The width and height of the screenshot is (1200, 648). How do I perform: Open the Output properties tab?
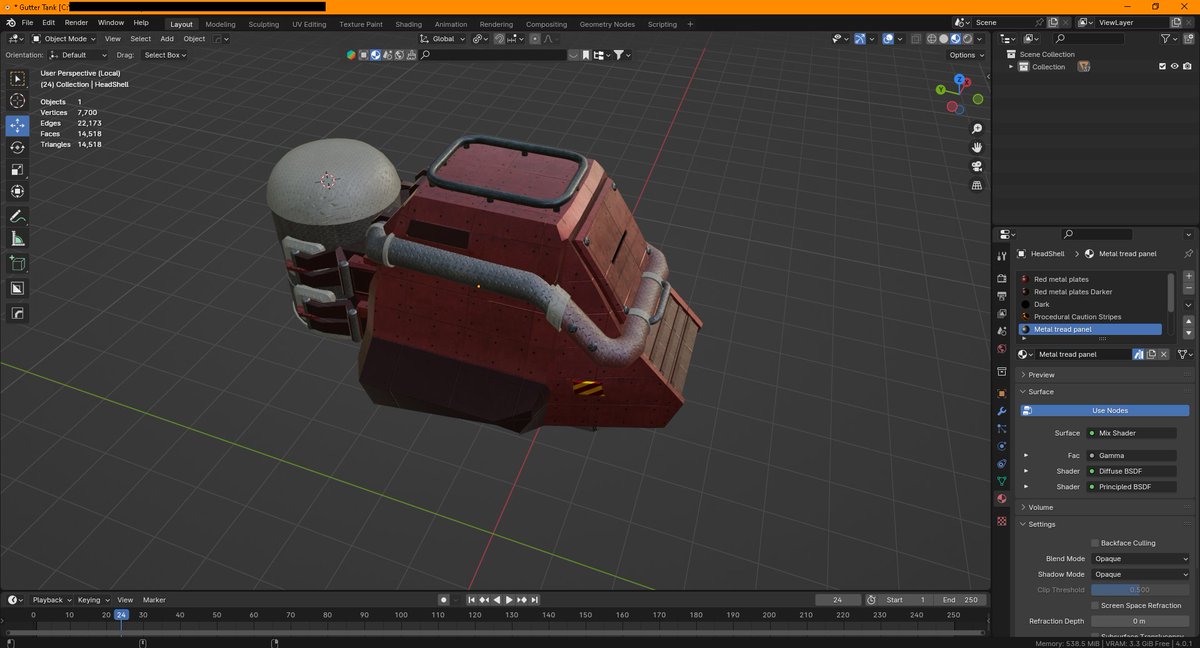tap(1002, 296)
